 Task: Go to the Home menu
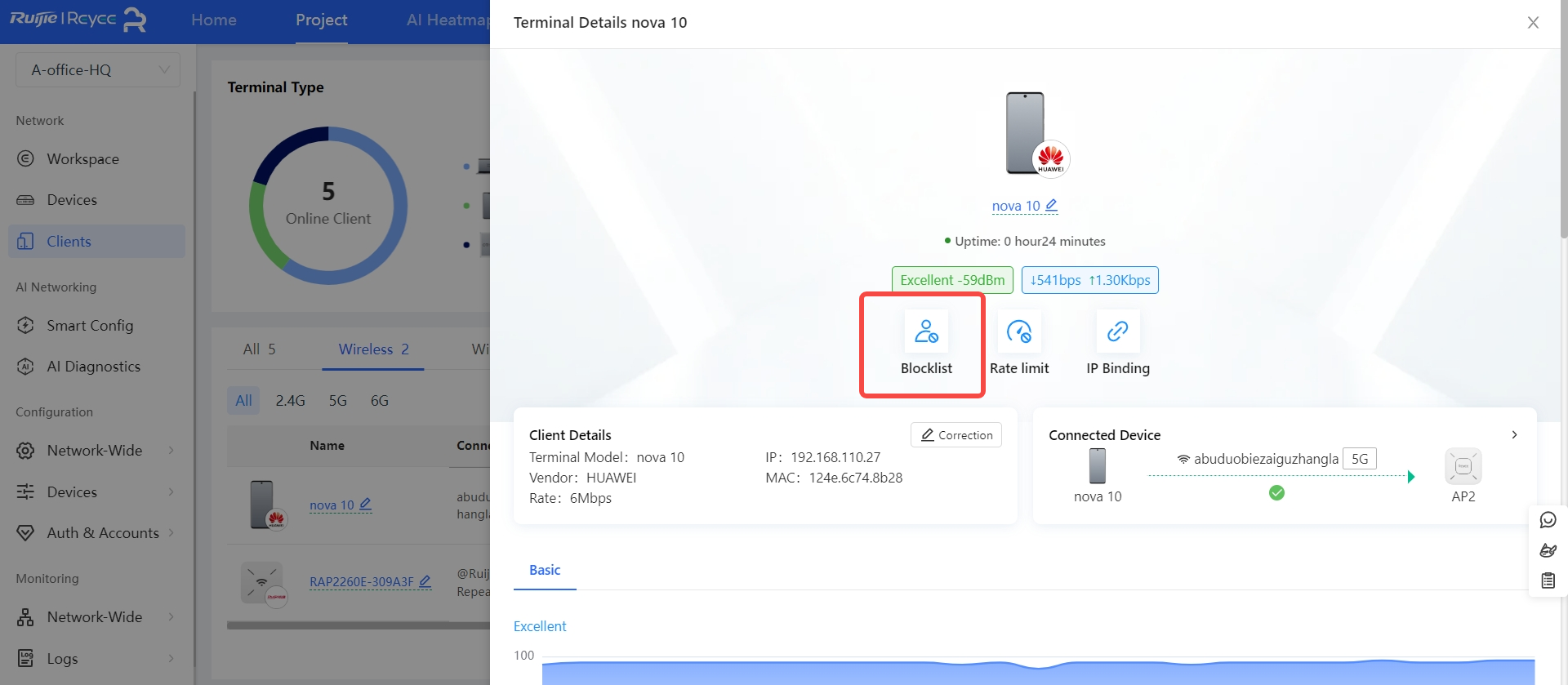tap(214, 20)
